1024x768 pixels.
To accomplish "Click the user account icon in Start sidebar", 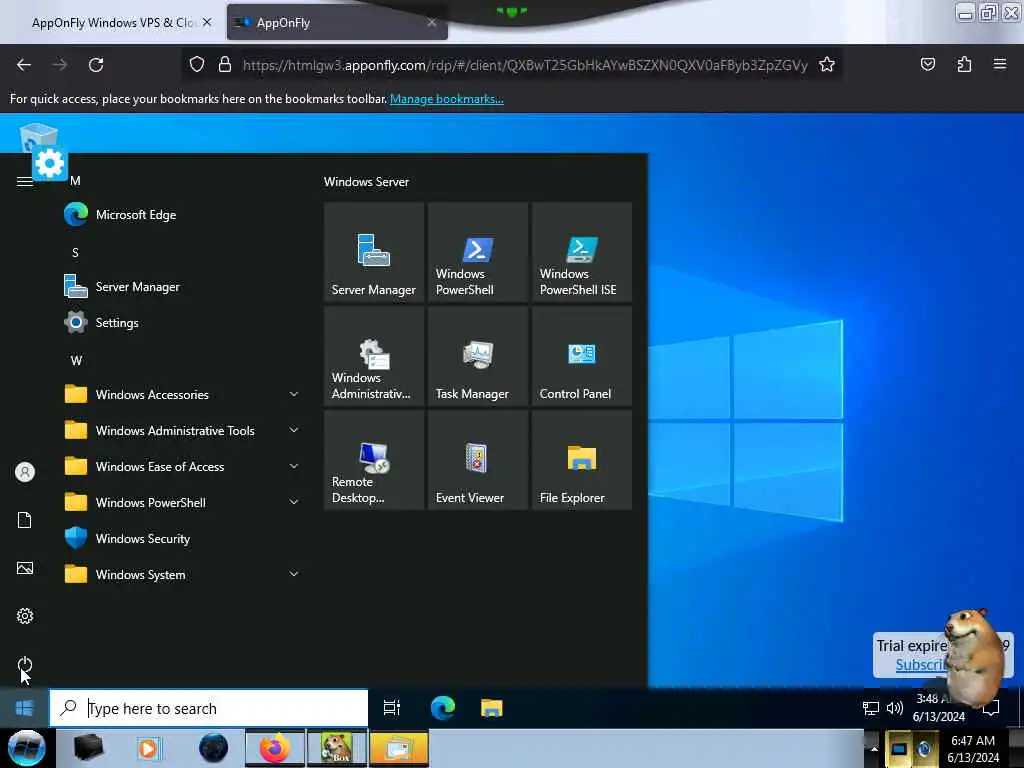I will pyautogui.click(x=25, y=472).
